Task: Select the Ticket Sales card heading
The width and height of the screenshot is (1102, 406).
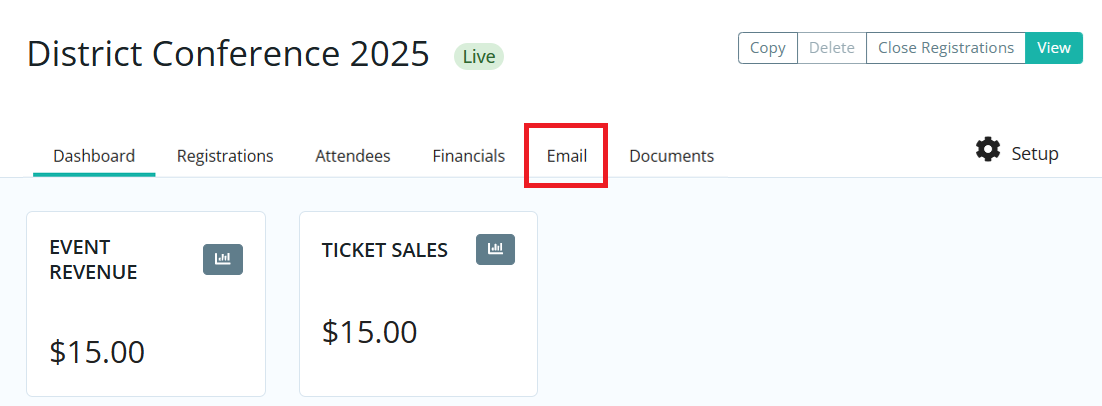Action: (385, 250)
